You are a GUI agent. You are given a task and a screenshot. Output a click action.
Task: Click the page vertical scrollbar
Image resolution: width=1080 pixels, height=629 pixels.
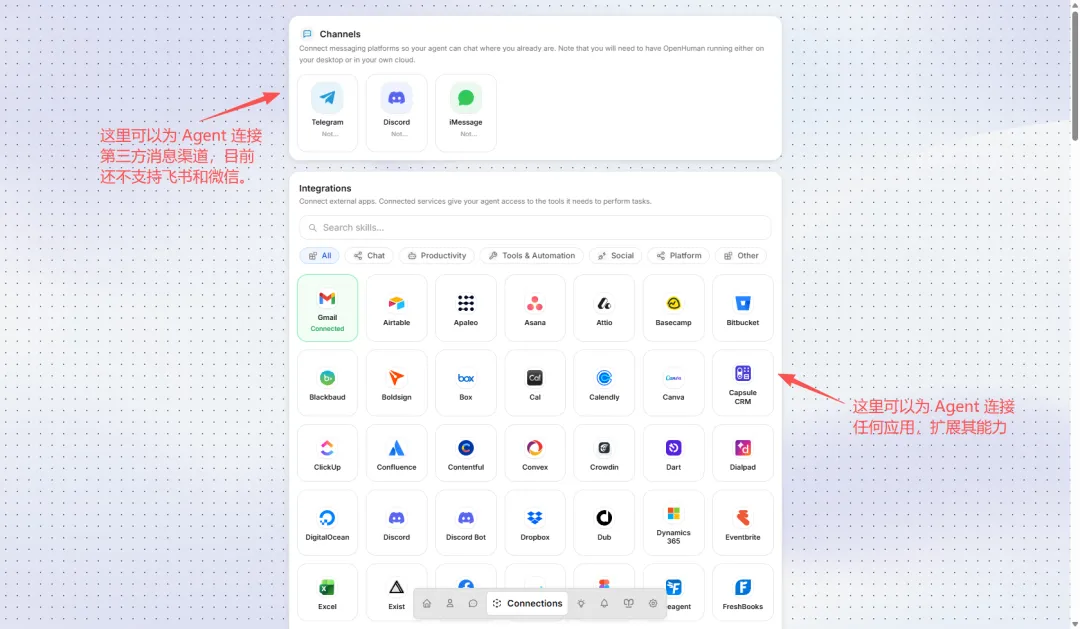(x=1074, y=76)
